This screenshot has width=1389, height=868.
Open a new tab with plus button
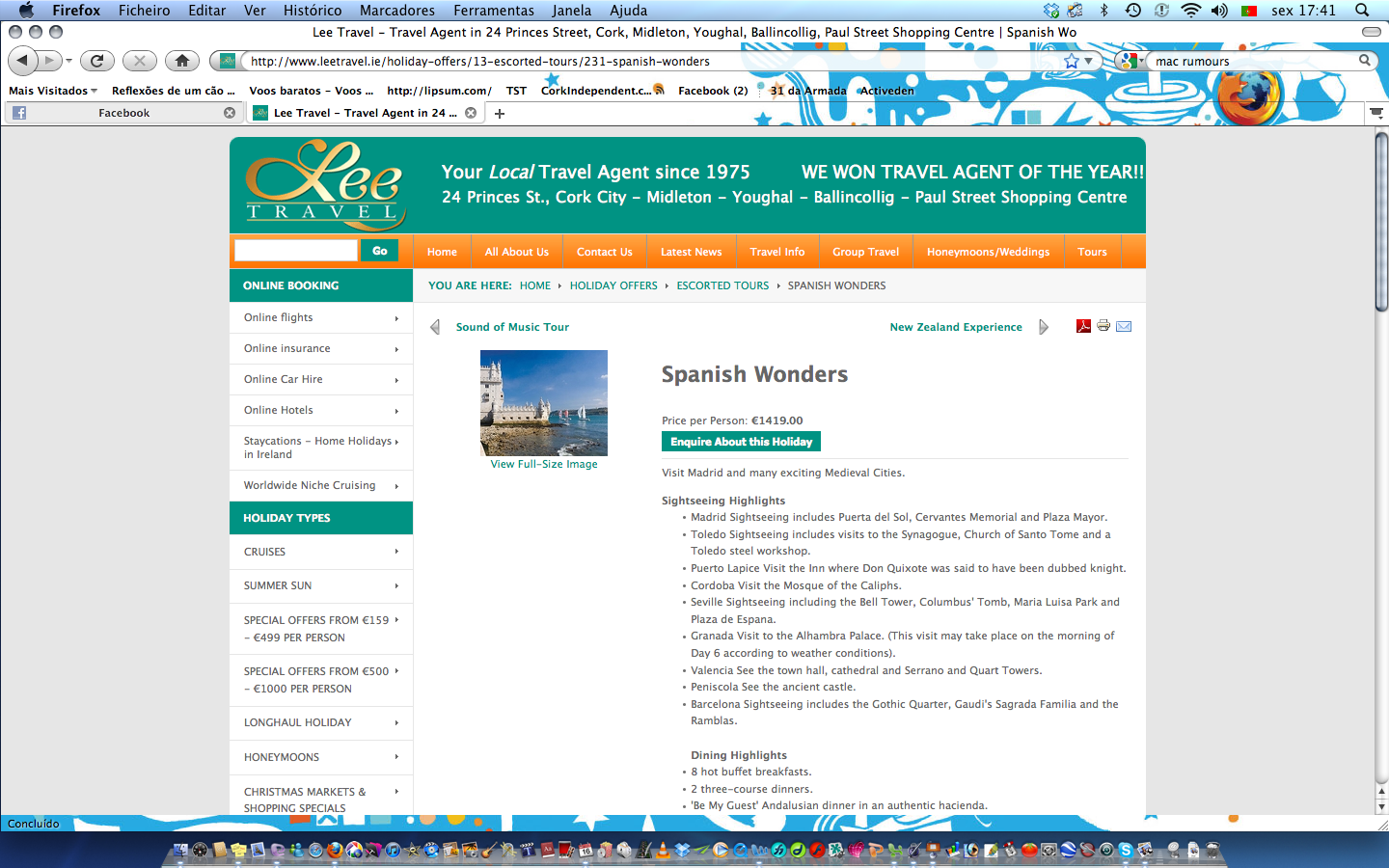point(500,114)
